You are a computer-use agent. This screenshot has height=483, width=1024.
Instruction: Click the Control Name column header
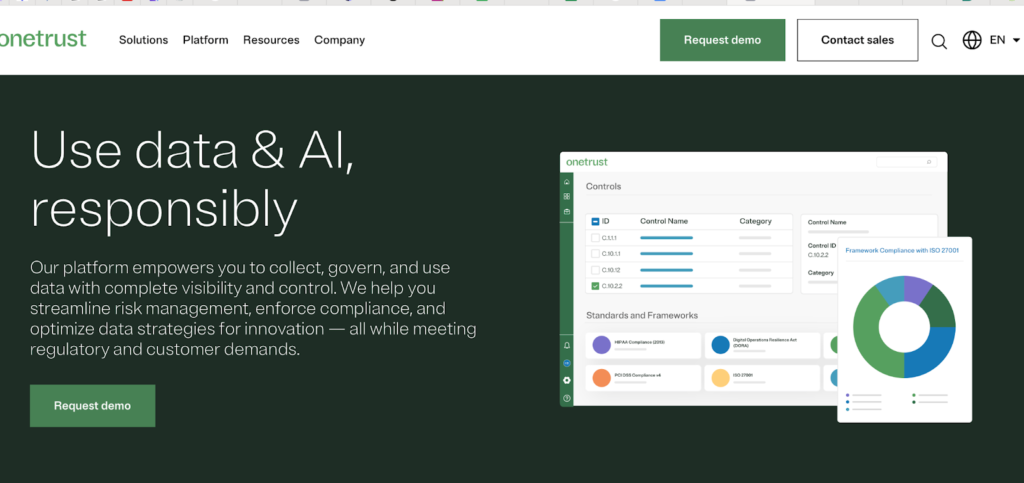tap(664, 221)
